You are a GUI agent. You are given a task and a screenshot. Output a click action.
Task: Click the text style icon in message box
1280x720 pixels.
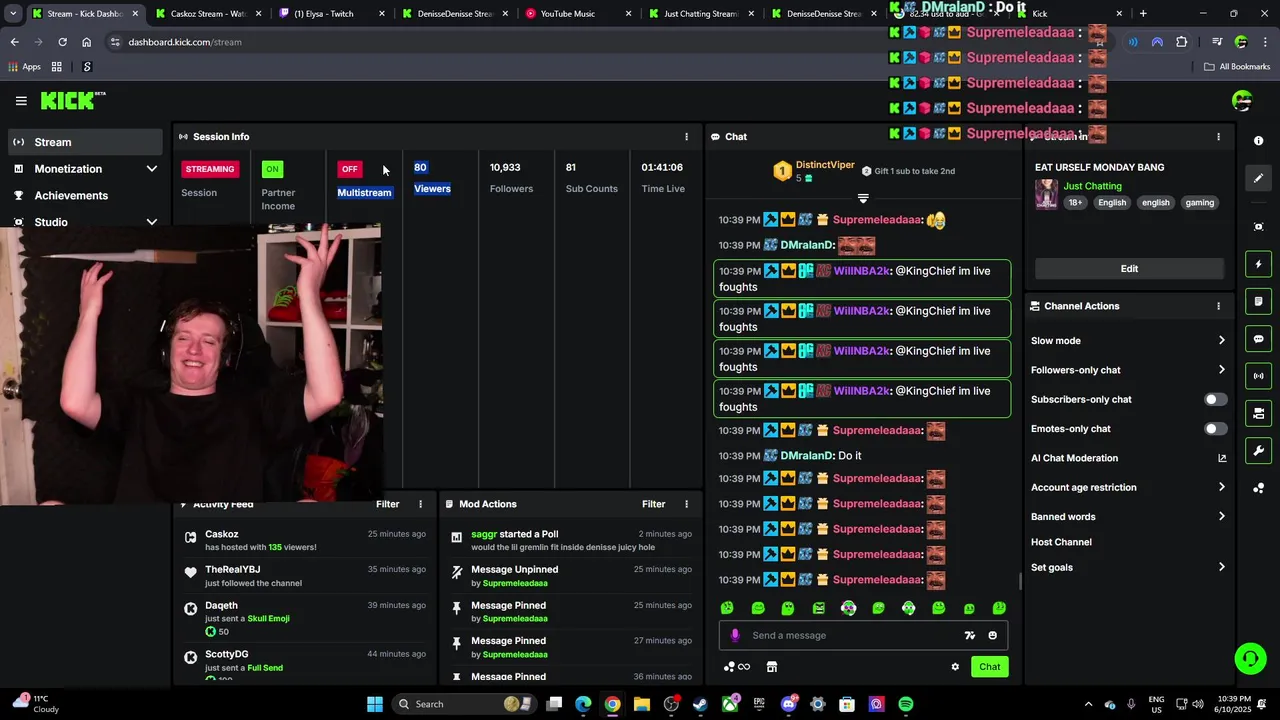click(x=969, y=635)
